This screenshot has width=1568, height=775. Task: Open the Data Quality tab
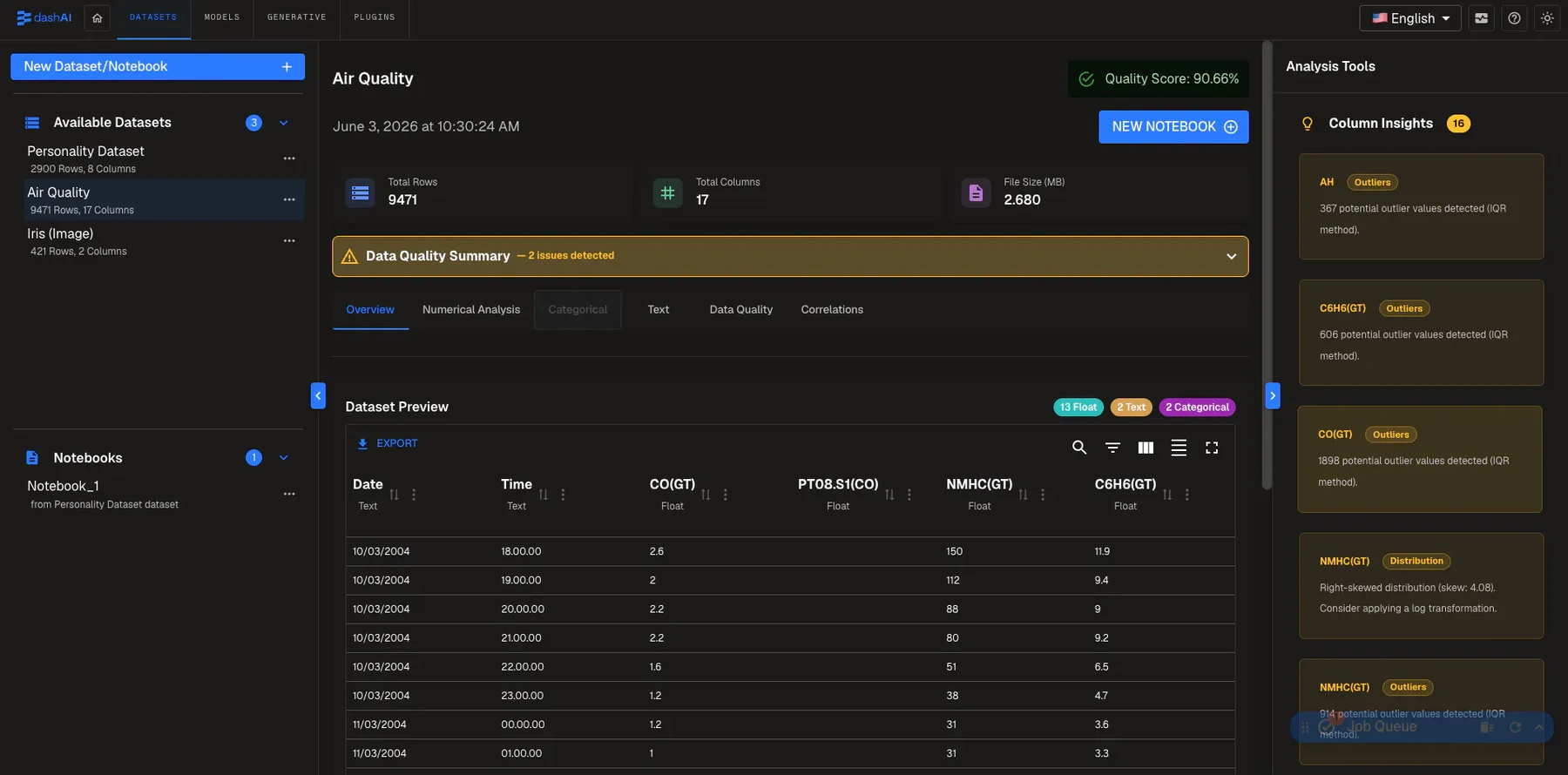pyautogui.click(x=741, y=310)
